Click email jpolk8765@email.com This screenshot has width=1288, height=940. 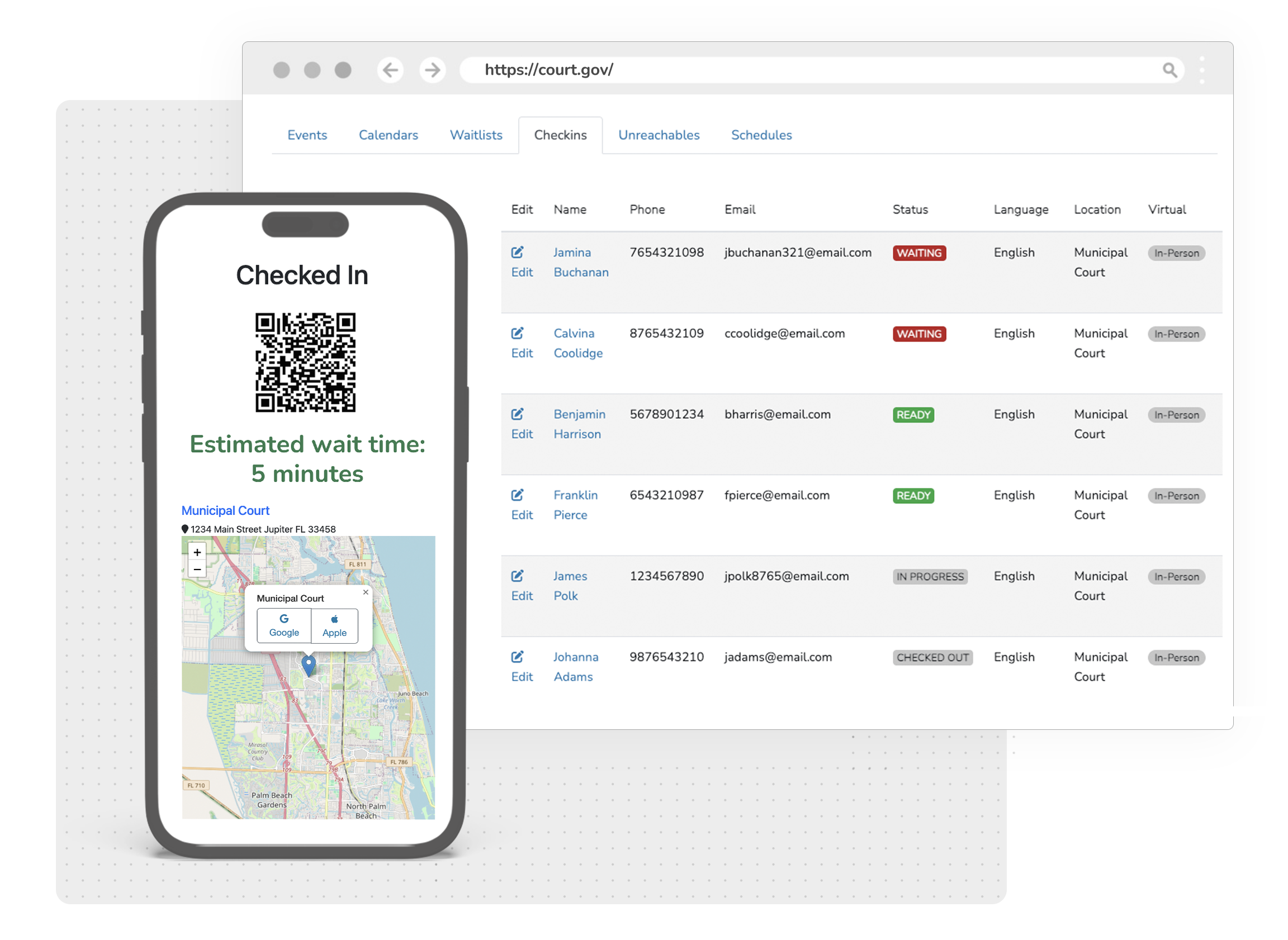click(785, 576)
